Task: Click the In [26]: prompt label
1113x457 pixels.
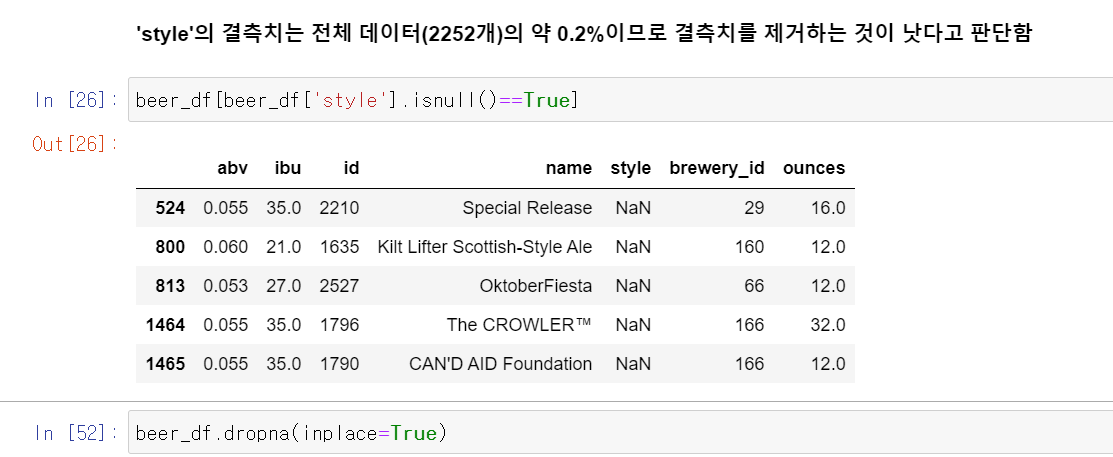Action: pyautogui.click(x=76, y=100)
